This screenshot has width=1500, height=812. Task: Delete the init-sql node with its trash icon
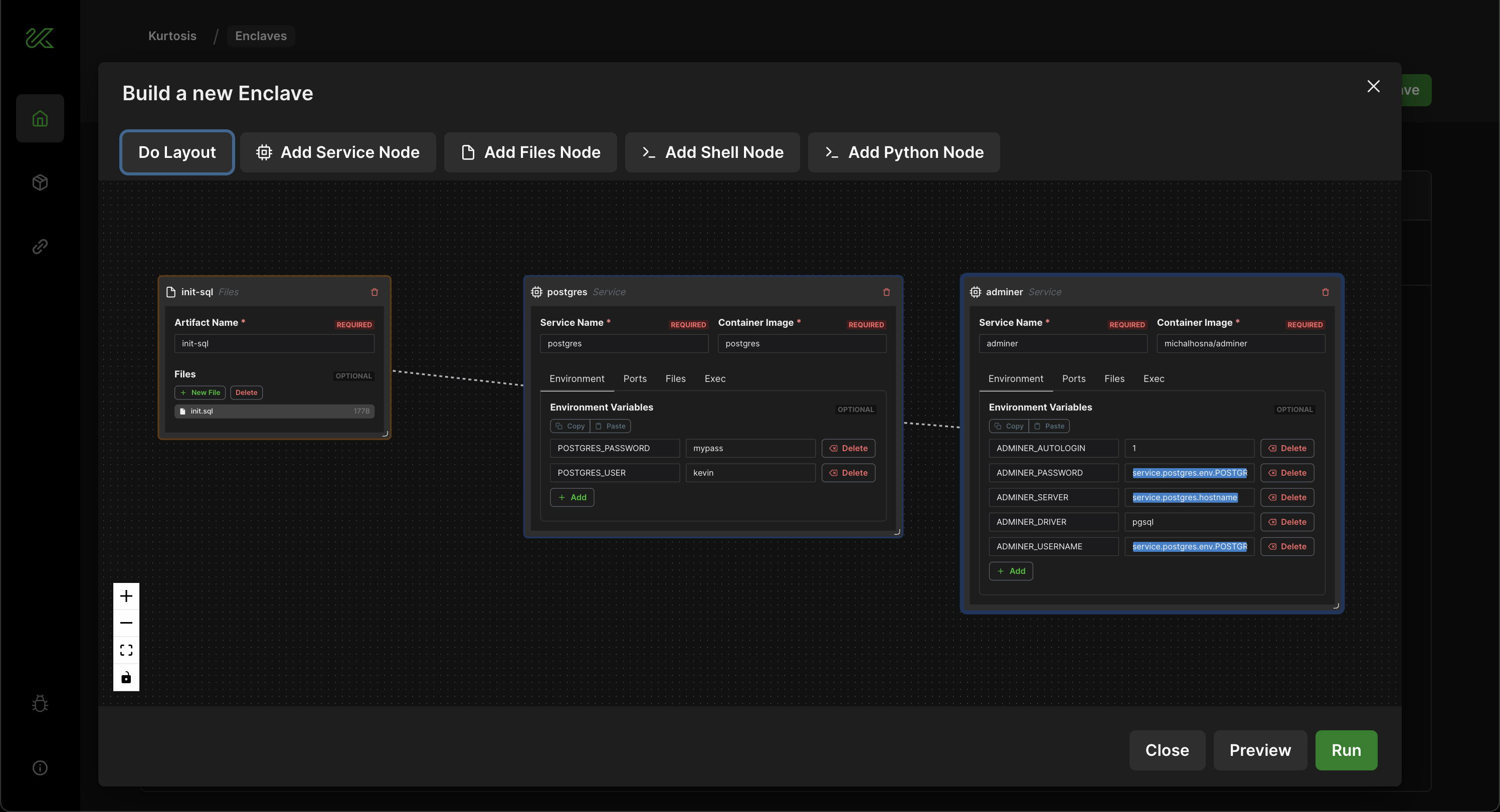[374, 292]
